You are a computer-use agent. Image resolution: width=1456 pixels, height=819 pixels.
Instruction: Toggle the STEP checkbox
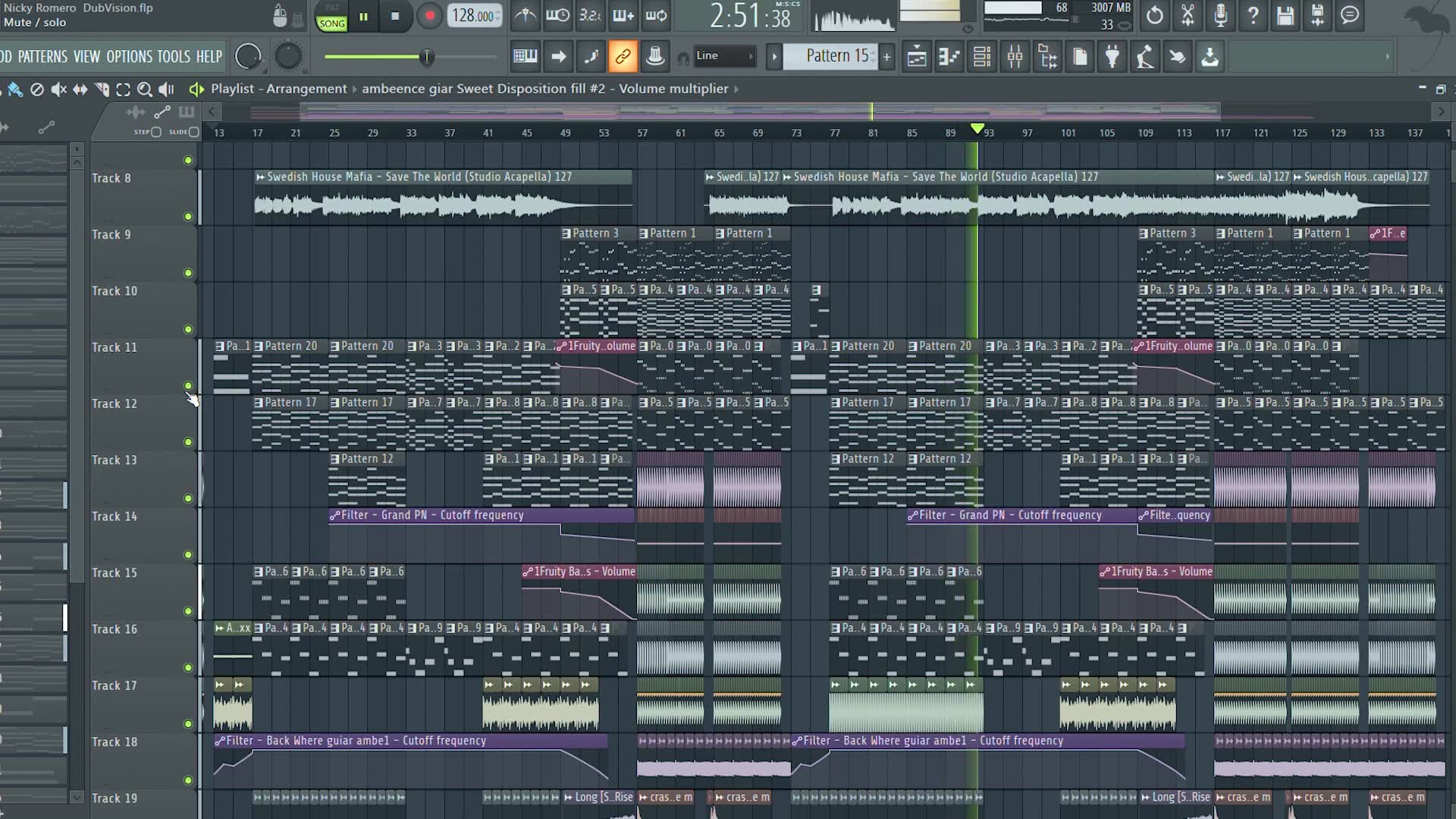(x=156, y=132)
